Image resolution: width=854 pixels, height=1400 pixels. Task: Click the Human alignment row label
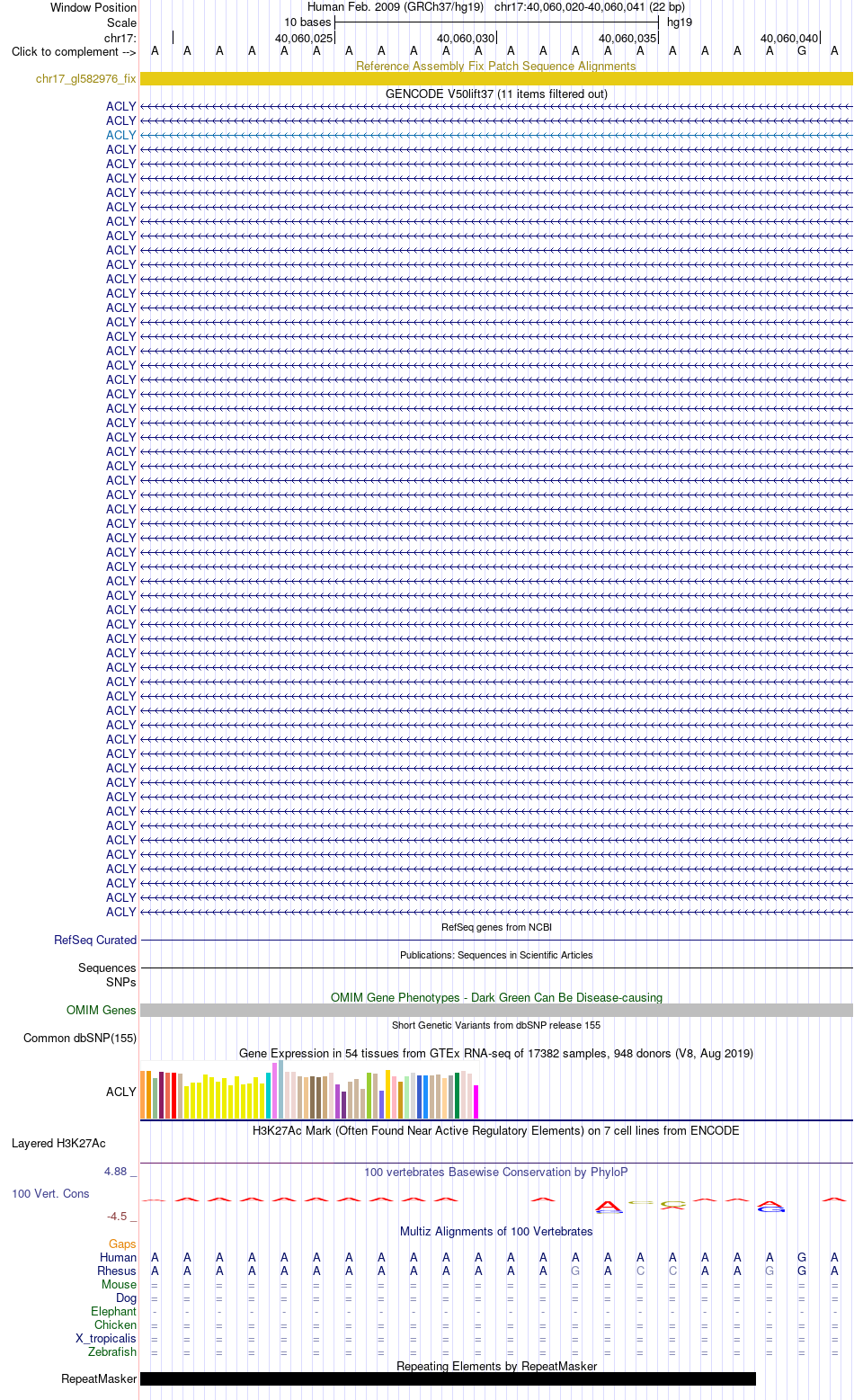pyautogui.click(x=118, y=1257)
